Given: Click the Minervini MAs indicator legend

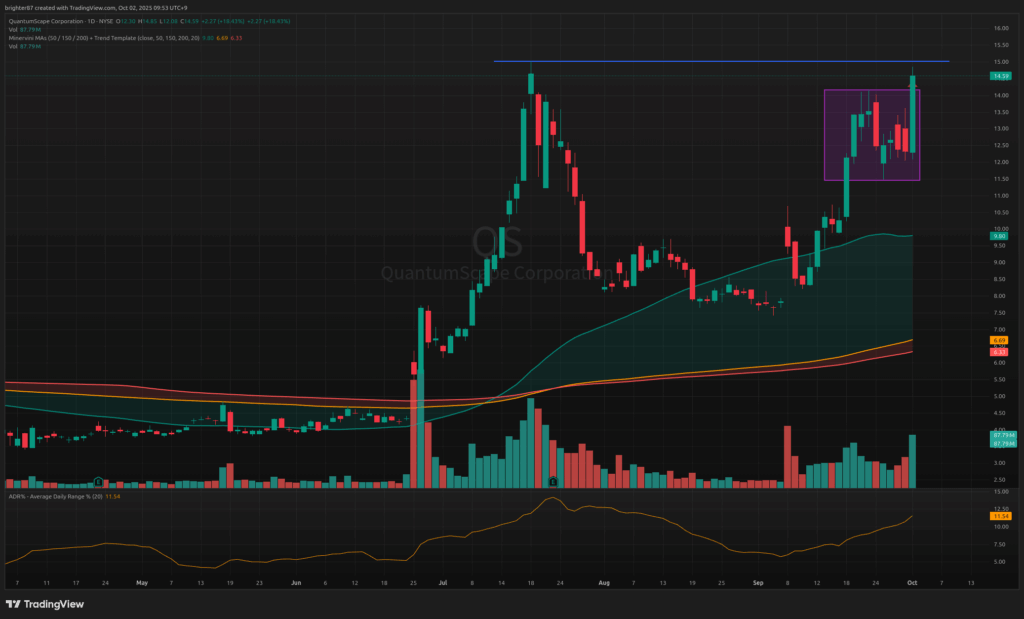Looking at the screenshot, I should tap(100, 38).
